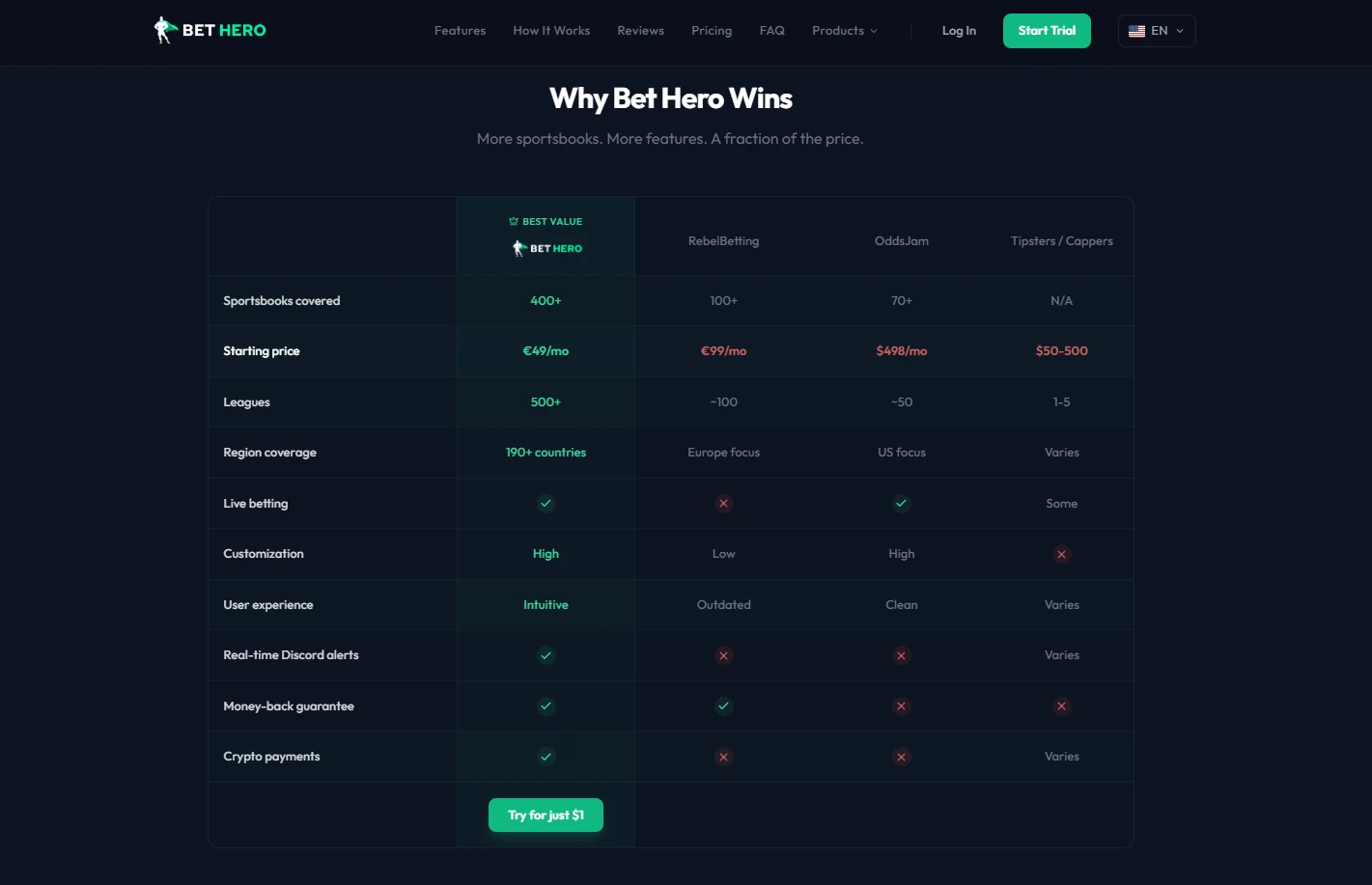Click Bet Hero's Crypto payments checkmark
The height and width of the screenshot is (885, 1372).
coord(546,757)
